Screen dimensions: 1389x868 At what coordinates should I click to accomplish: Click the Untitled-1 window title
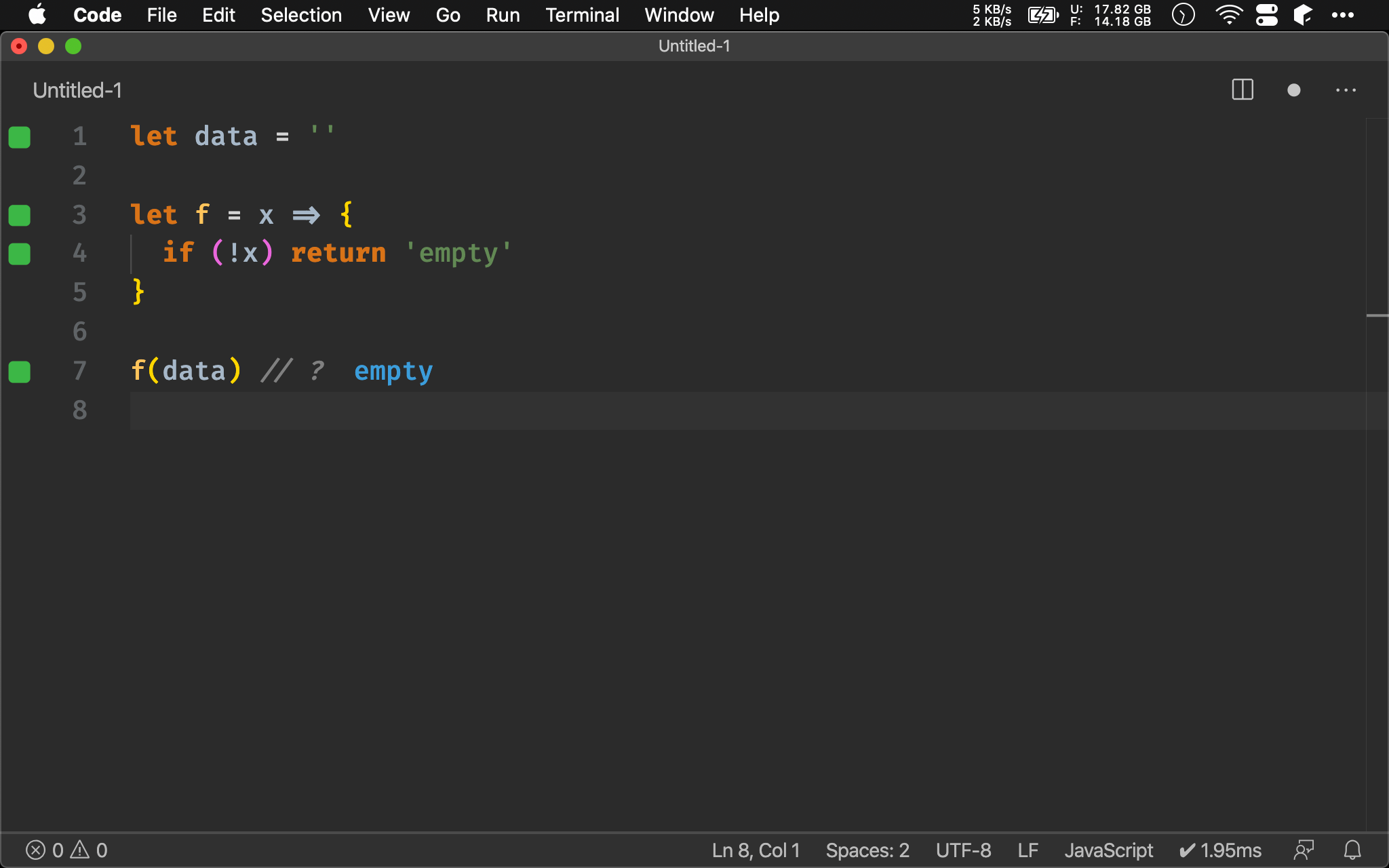point(694,45)
